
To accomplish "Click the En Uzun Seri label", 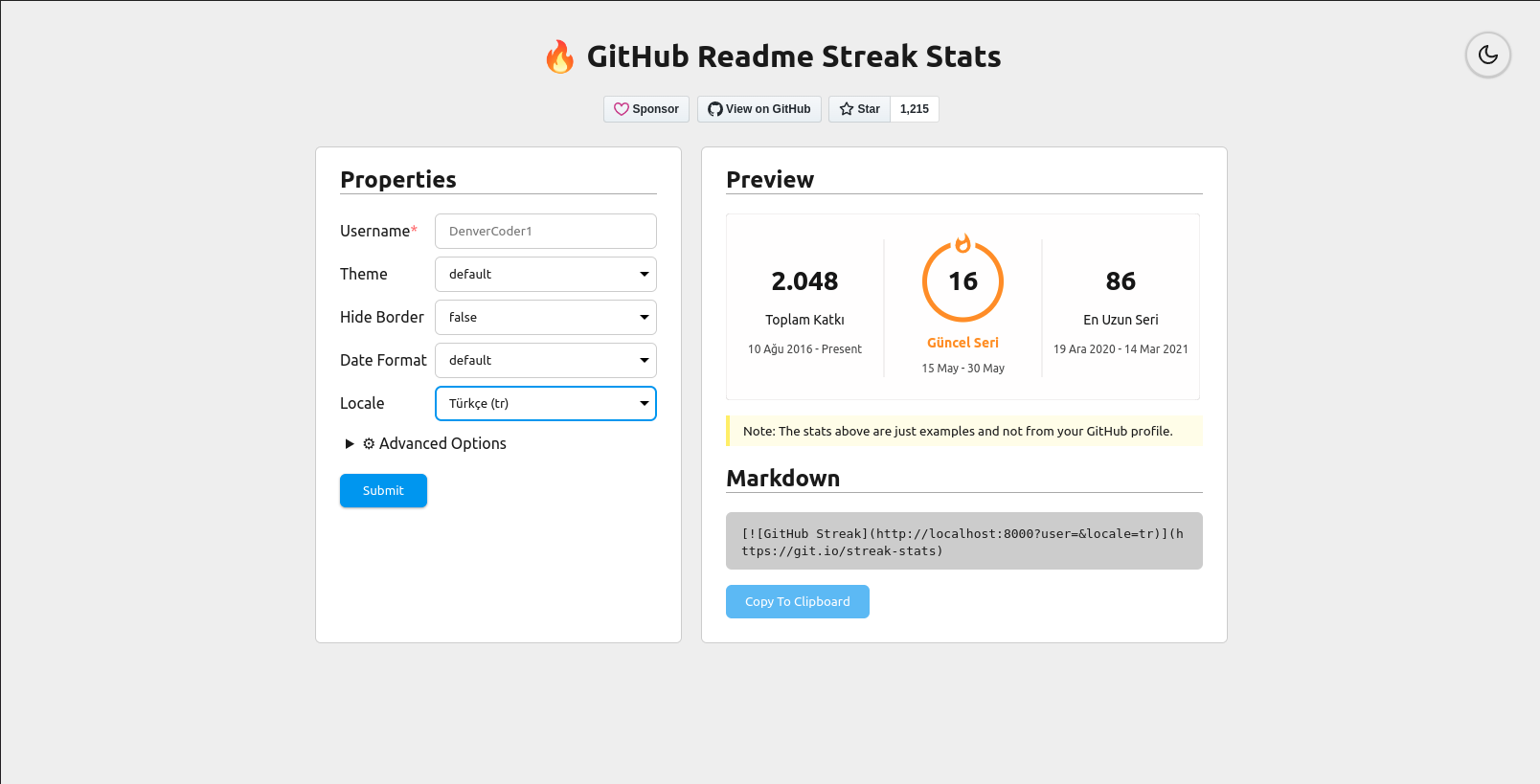I will [x=1121, y=320].
